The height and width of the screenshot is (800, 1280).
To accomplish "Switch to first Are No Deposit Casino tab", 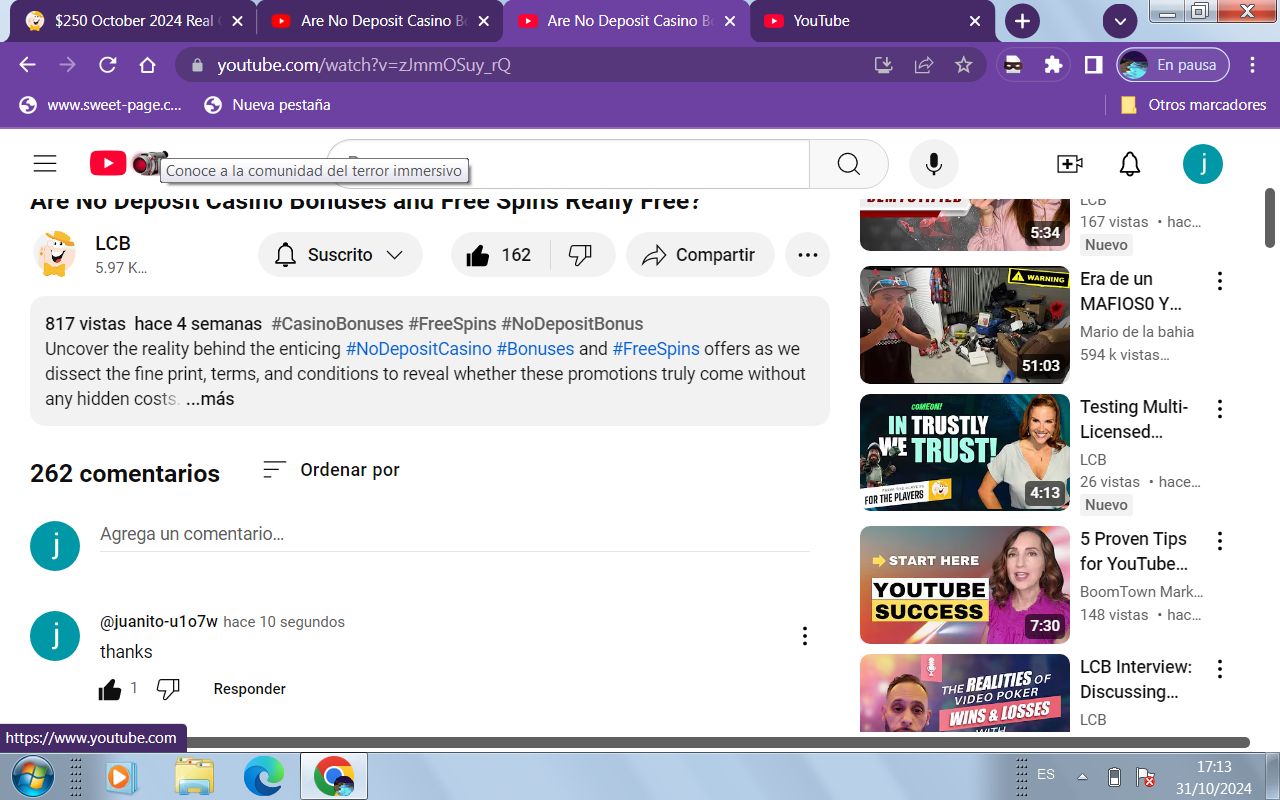I will [x=380, y=21].
